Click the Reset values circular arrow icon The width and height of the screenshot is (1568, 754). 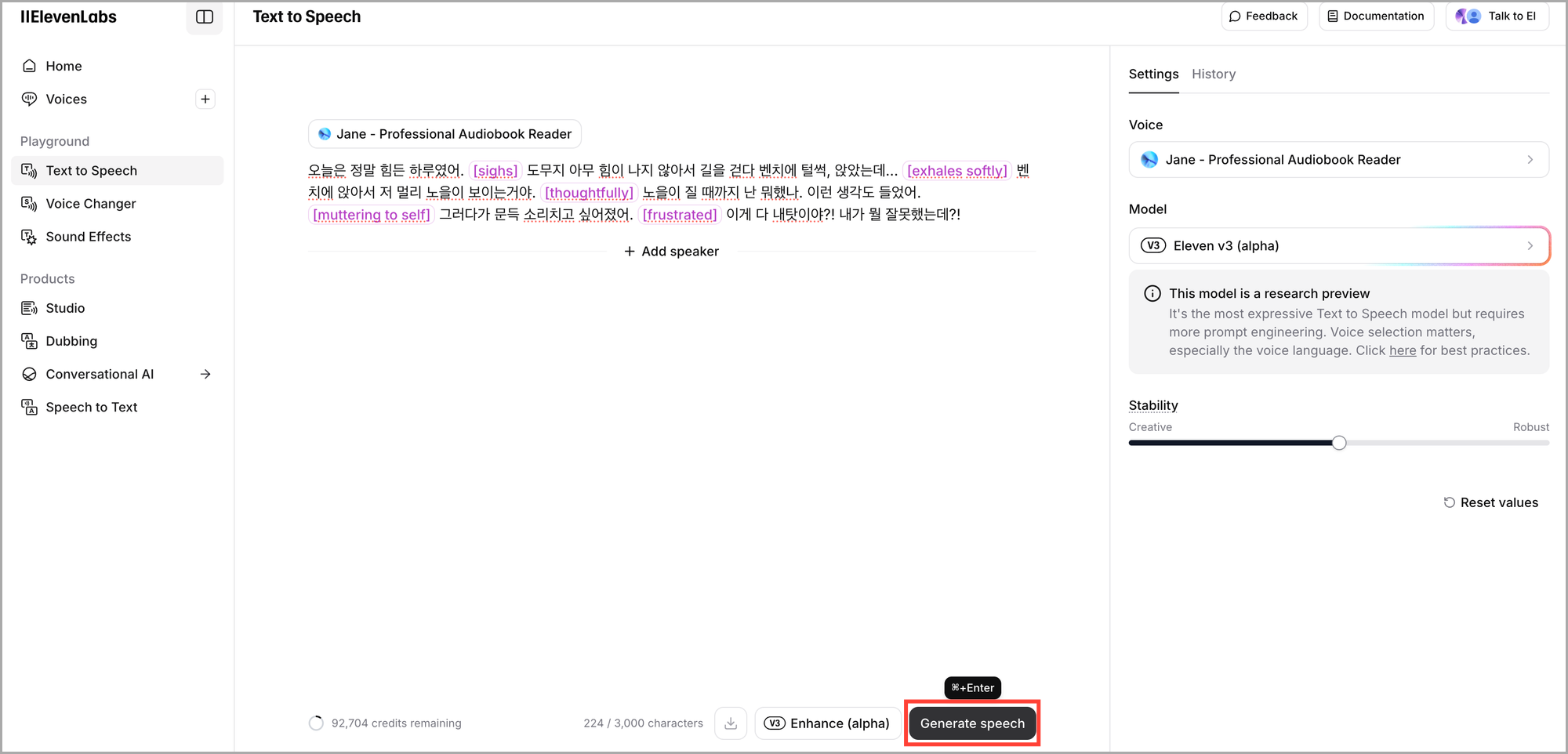(x=1450, y=502)
